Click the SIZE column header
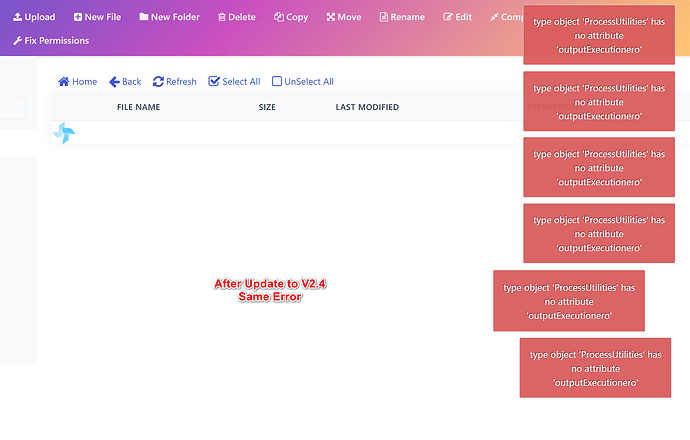 [x=267, y=107]
